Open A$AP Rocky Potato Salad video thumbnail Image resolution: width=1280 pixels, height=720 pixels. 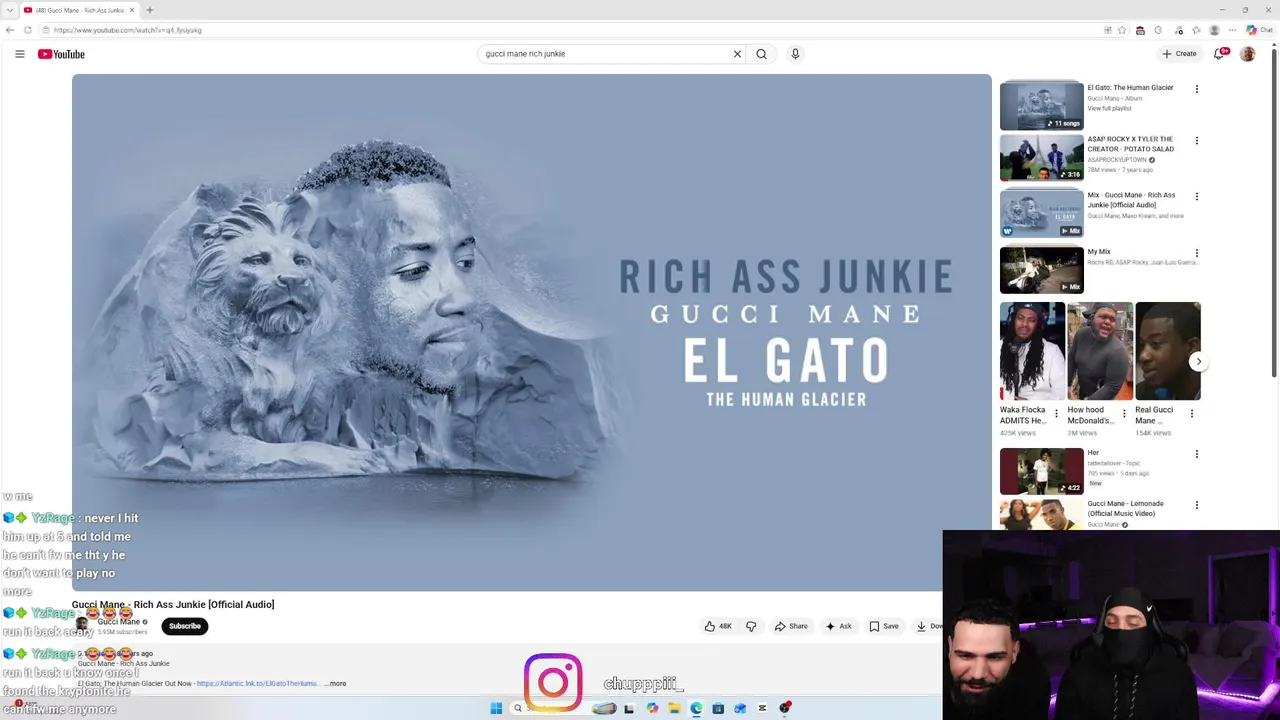[1041, 157]
